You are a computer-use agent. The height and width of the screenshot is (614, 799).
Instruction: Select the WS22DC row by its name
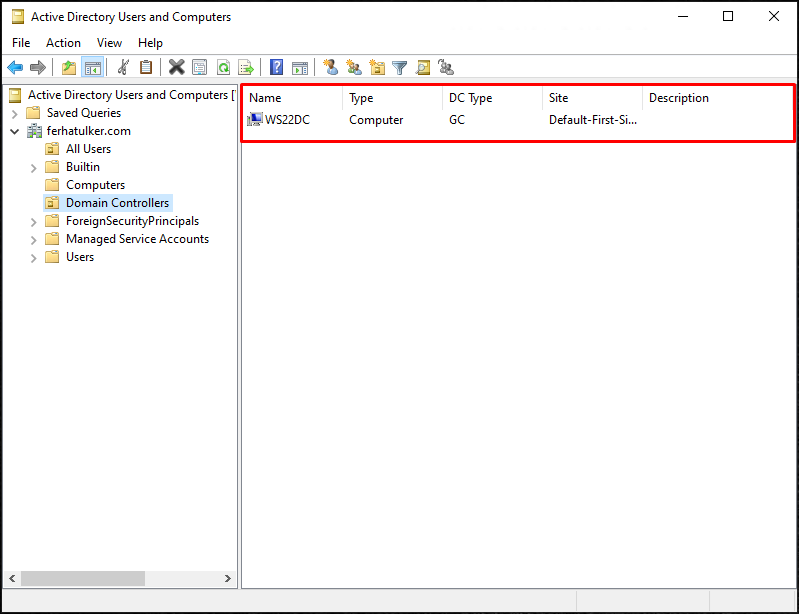(287, 120)
